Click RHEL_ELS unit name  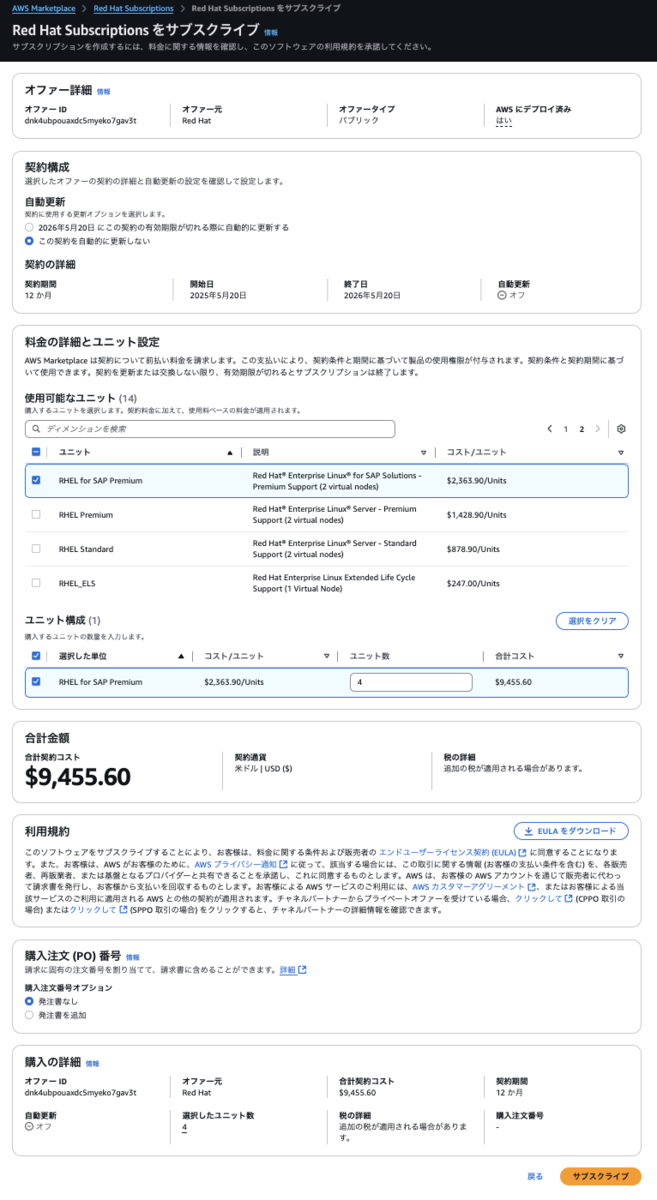[77, 583]
